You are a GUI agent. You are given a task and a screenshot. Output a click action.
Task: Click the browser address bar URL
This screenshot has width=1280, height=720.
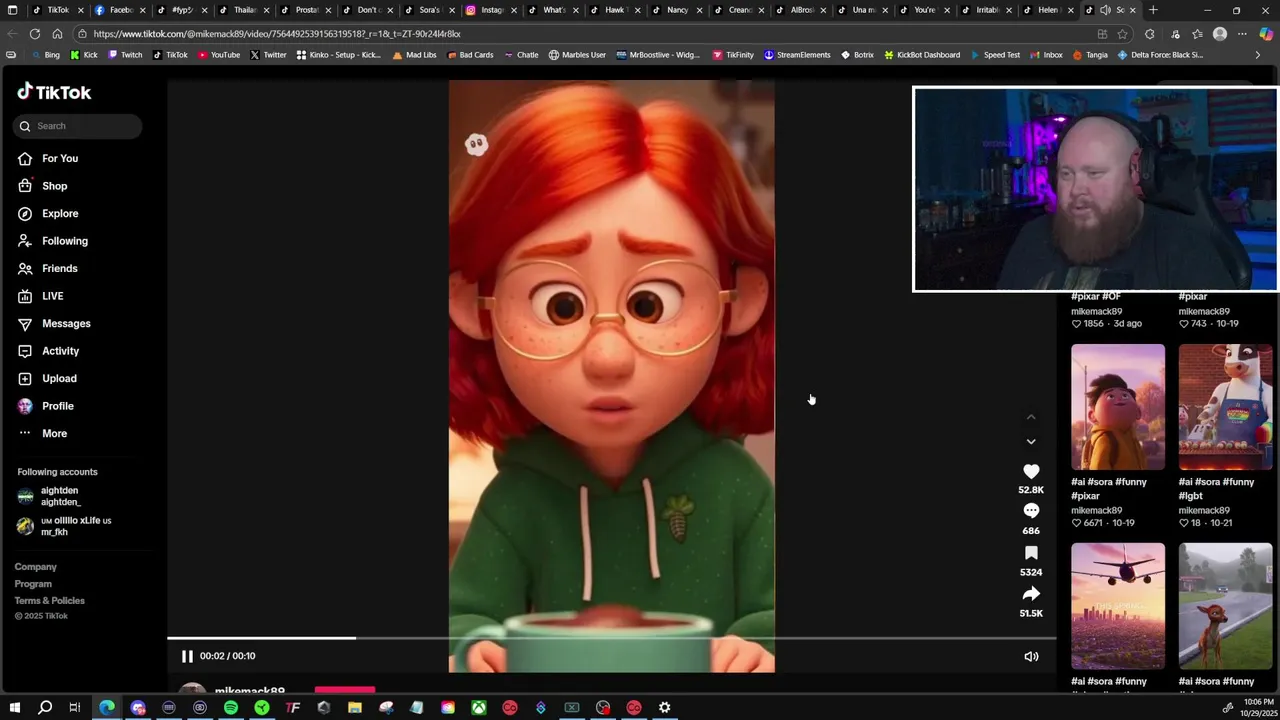pyautogui.click(x=277, y=34)
